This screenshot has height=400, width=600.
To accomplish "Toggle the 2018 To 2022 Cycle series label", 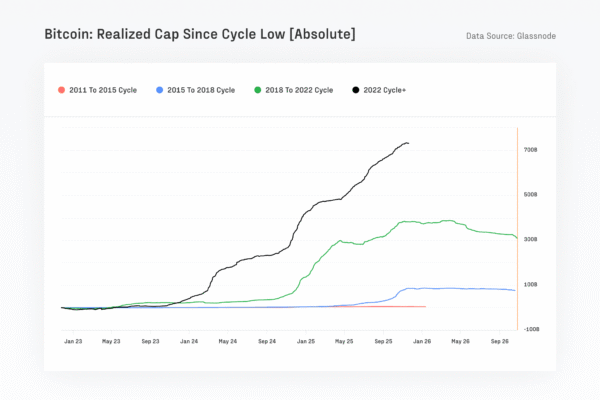I will [x=300, y=90].
